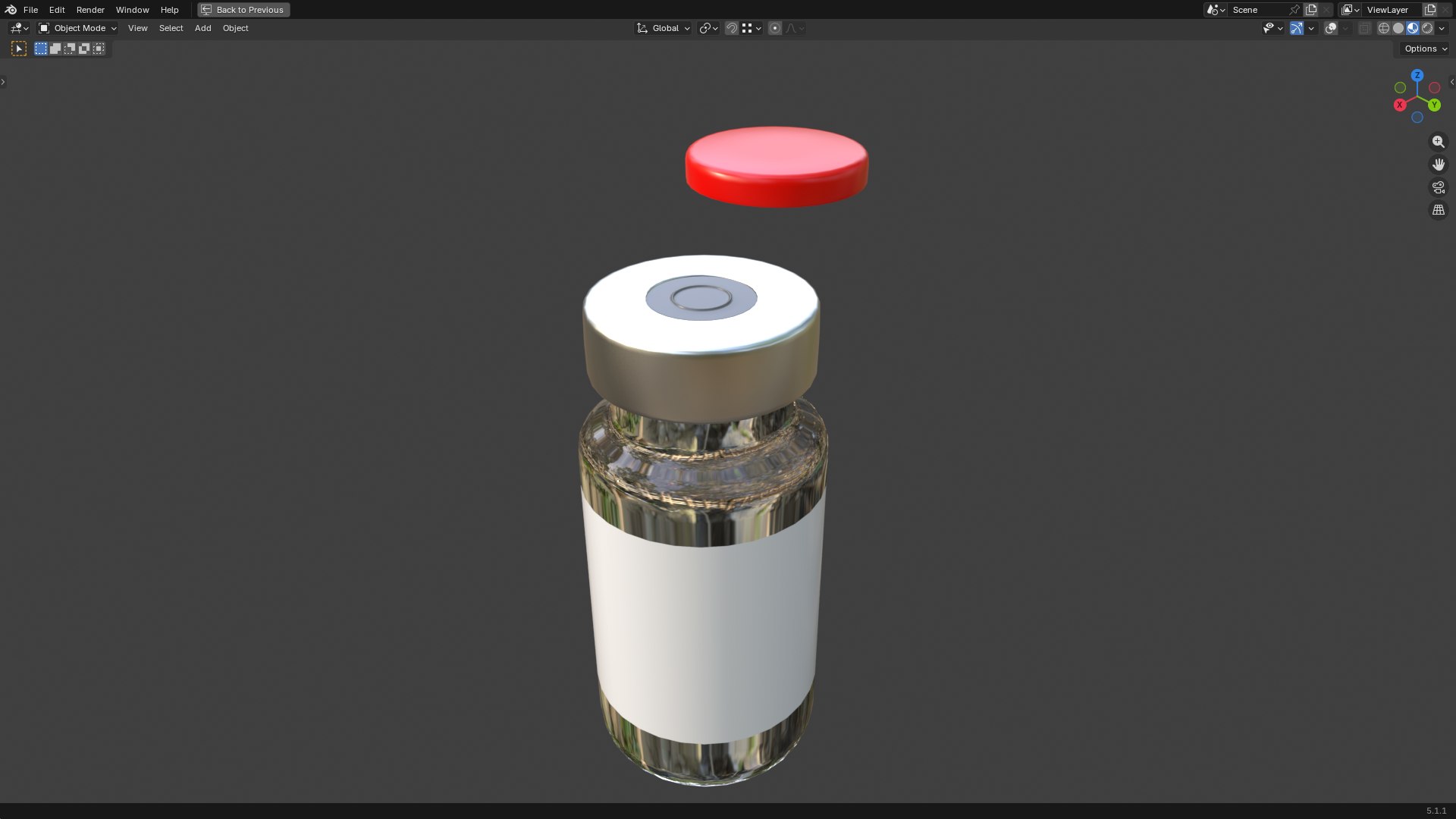Click the negative Y axis gizmo circle
The width and height of the screenshot is (1456, 819).
pos(1400,88)
